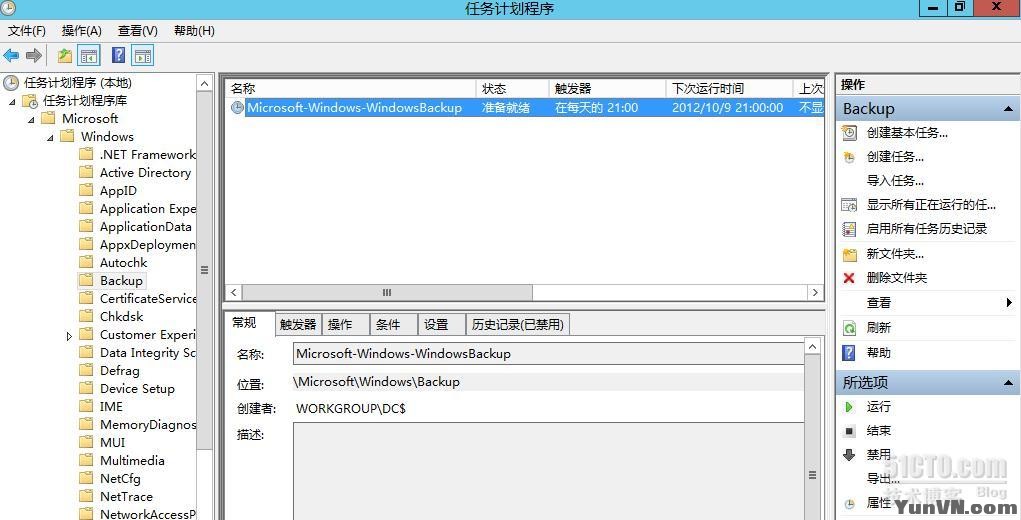Screen dimensions: 1021x520
Task: Click the 结束 action link
Action: (x=878, y=431)
